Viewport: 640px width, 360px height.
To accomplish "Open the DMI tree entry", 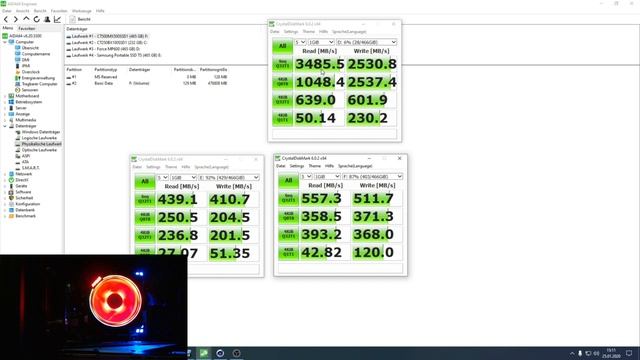I will [x=25, y=60].
